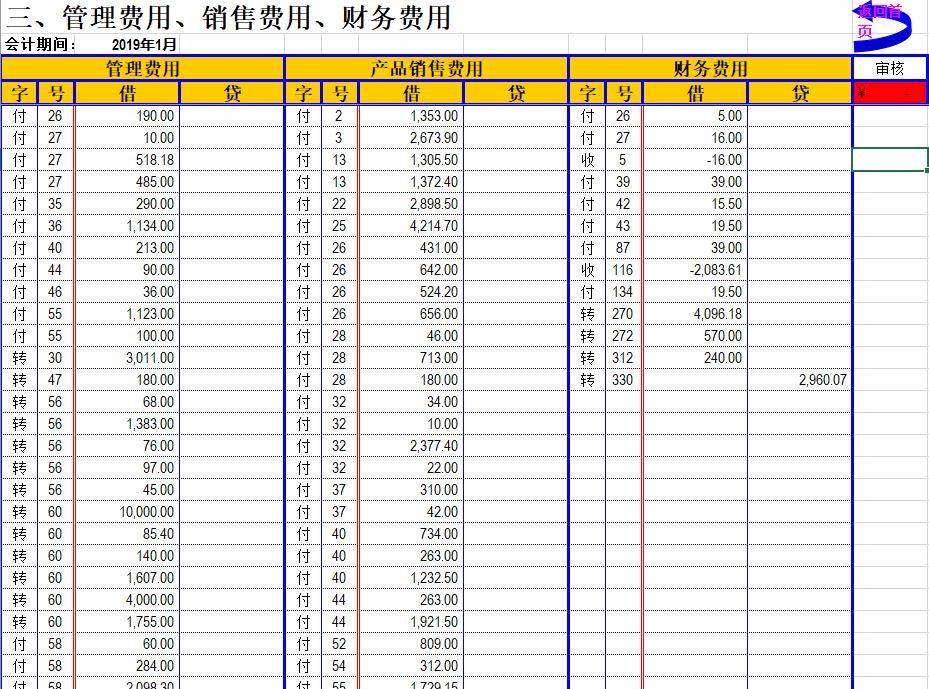Select the 审核 header cell
Screen dimensions: 929x689
(x=889, y=69)
